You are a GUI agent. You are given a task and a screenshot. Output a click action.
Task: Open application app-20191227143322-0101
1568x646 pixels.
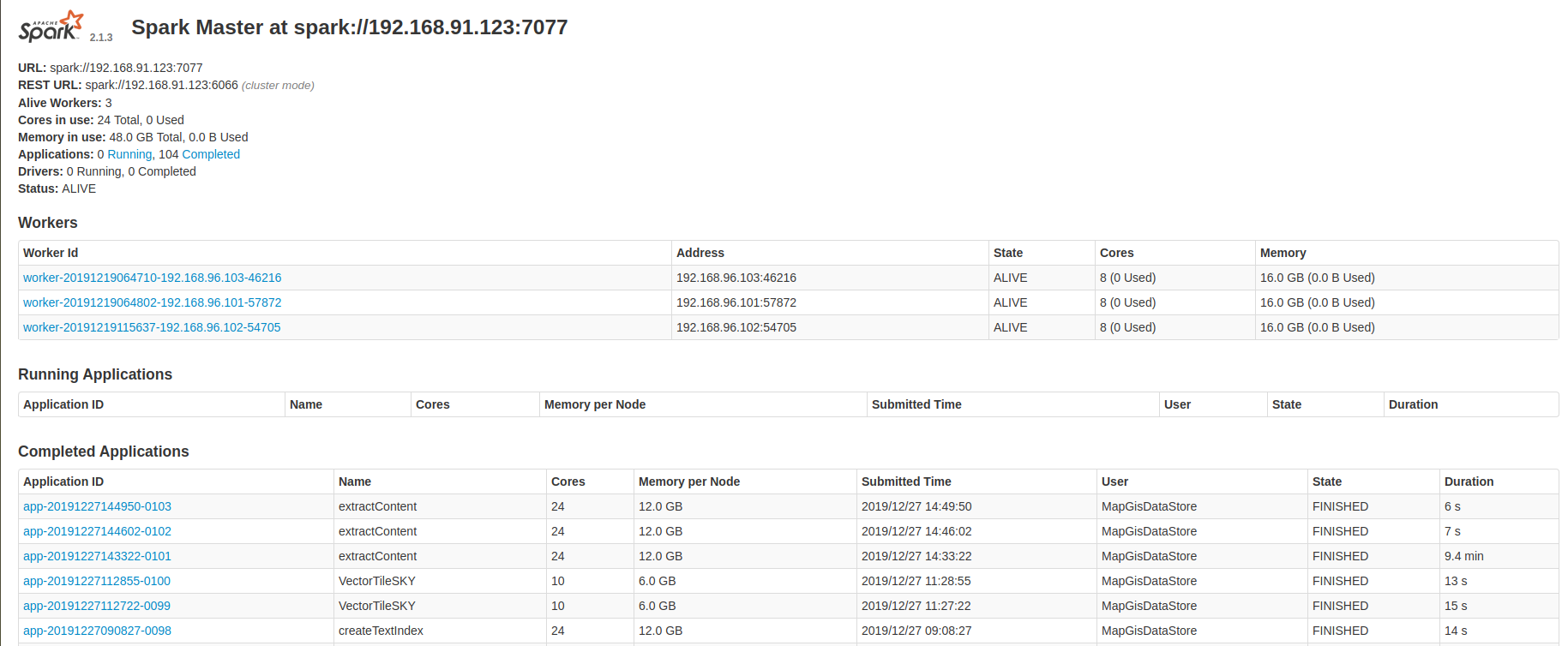[x=97, y=556]
